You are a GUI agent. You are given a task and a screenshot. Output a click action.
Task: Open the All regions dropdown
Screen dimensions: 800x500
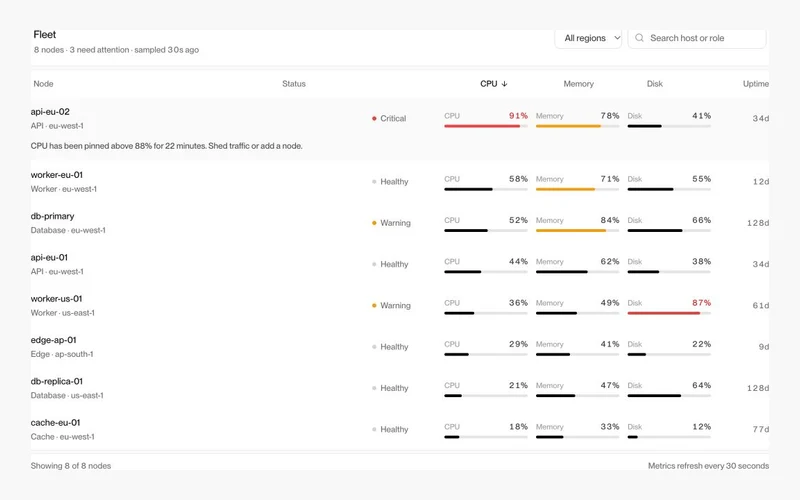[588, 38]
